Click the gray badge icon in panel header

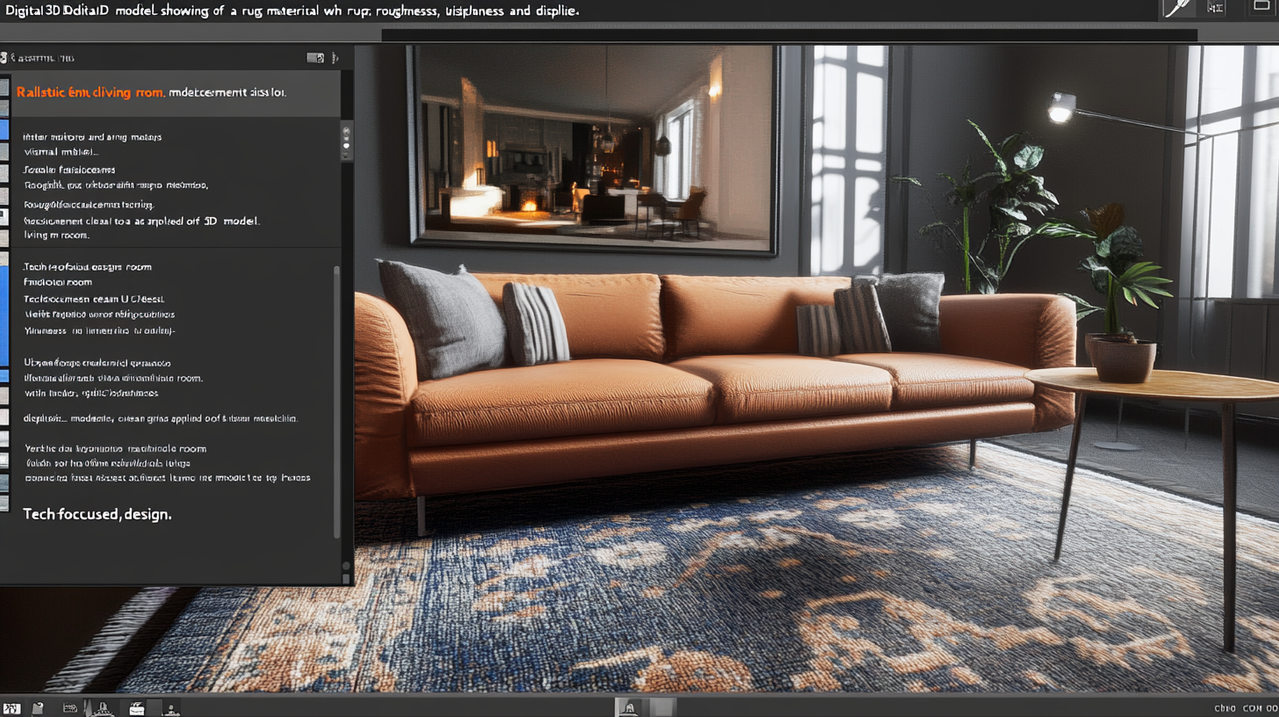(x=315, y=58)
